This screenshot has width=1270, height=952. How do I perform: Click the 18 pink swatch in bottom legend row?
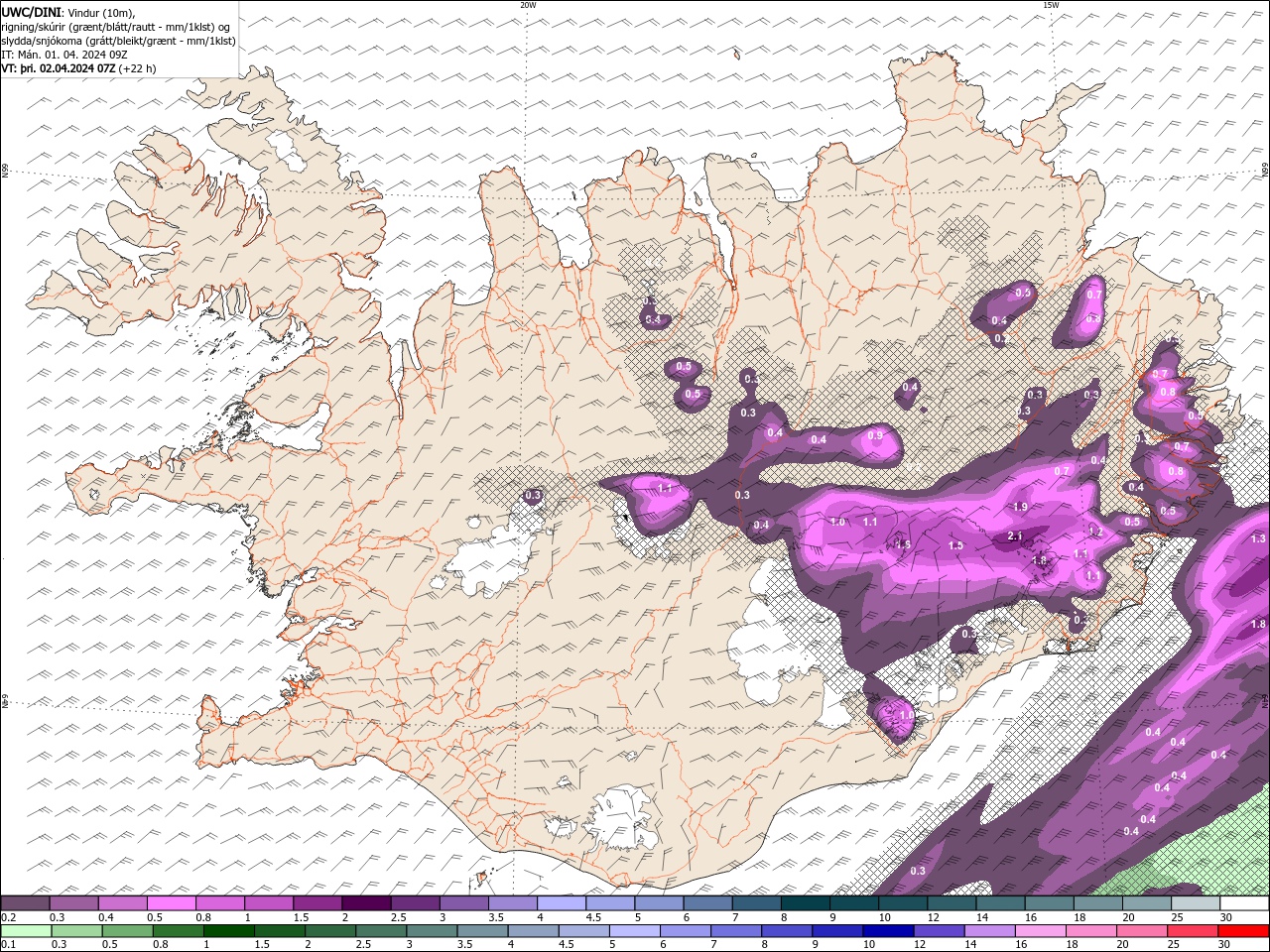(1090, 931)
